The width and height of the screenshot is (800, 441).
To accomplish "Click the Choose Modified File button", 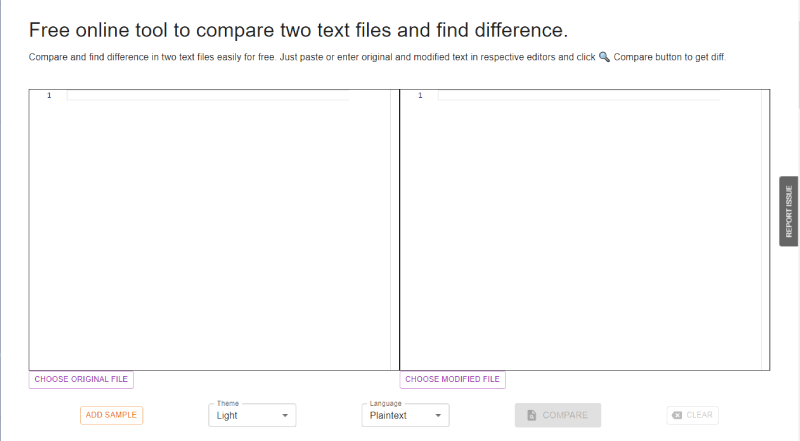I will (x=453, y=379).
